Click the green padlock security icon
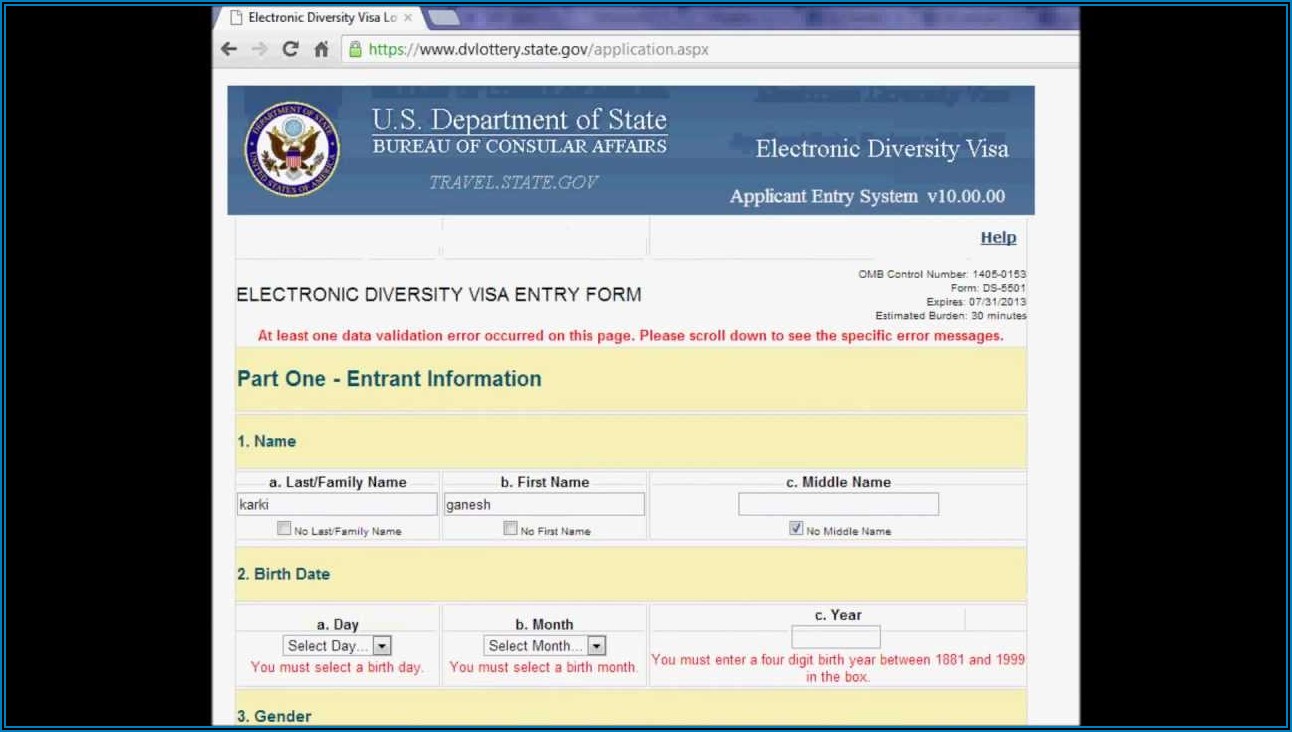Viewport: 1292px width, 732px height. pos(354,49)
